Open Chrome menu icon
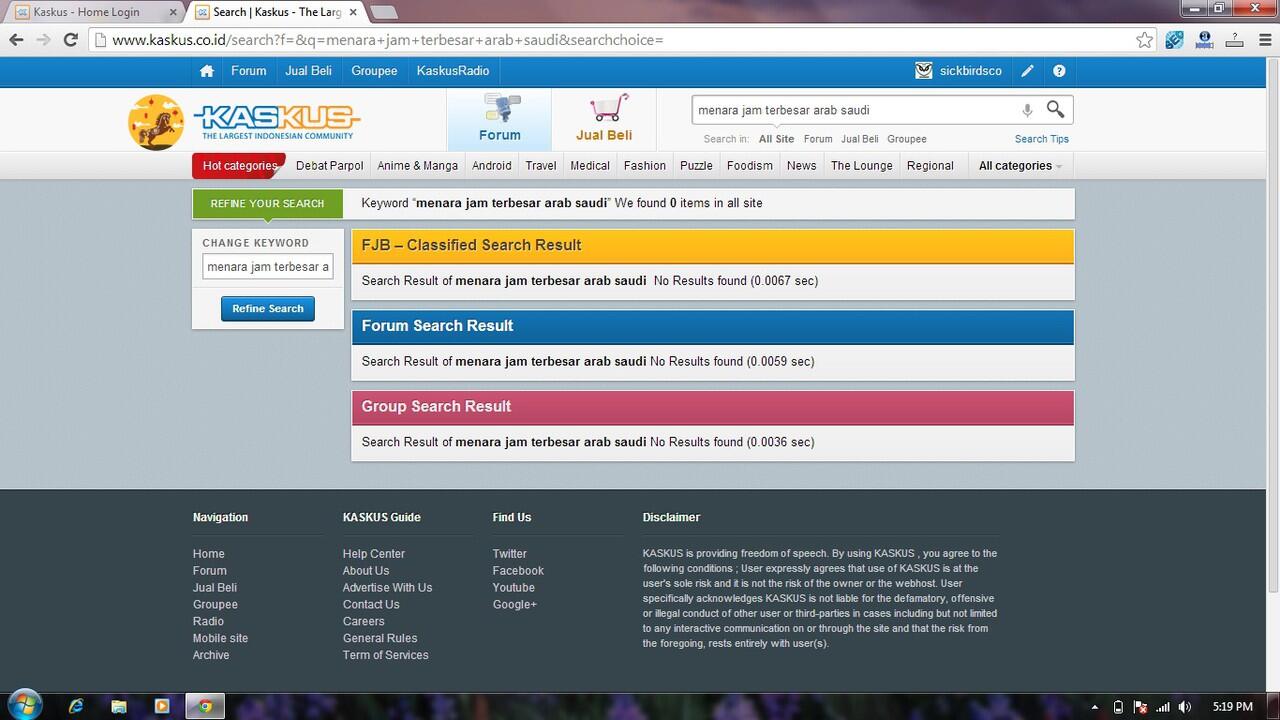1280x720 pixels. coord(1263,40)
